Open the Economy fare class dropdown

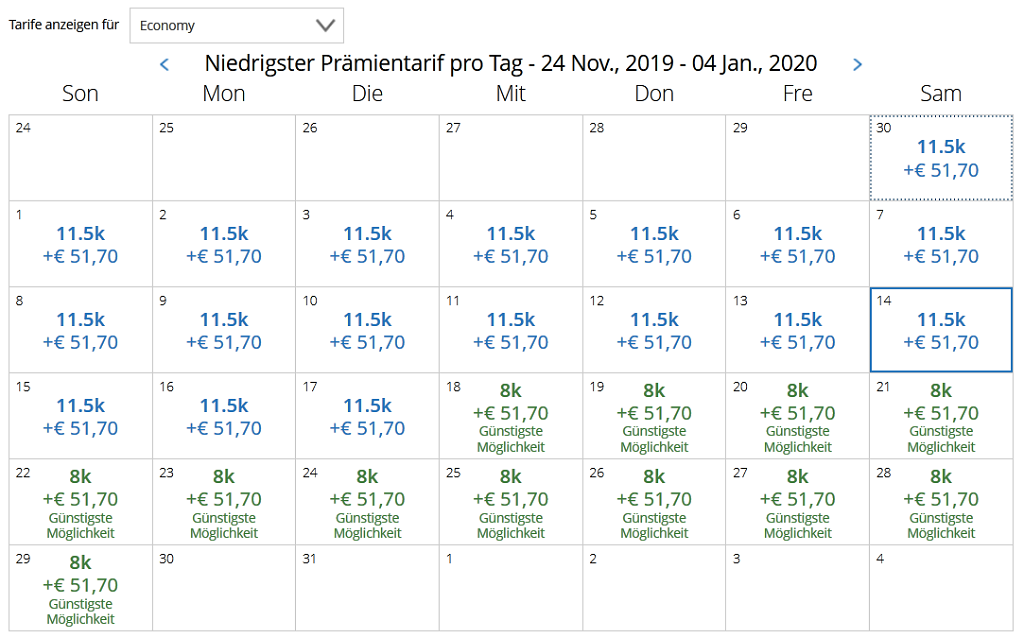[236, 25]
